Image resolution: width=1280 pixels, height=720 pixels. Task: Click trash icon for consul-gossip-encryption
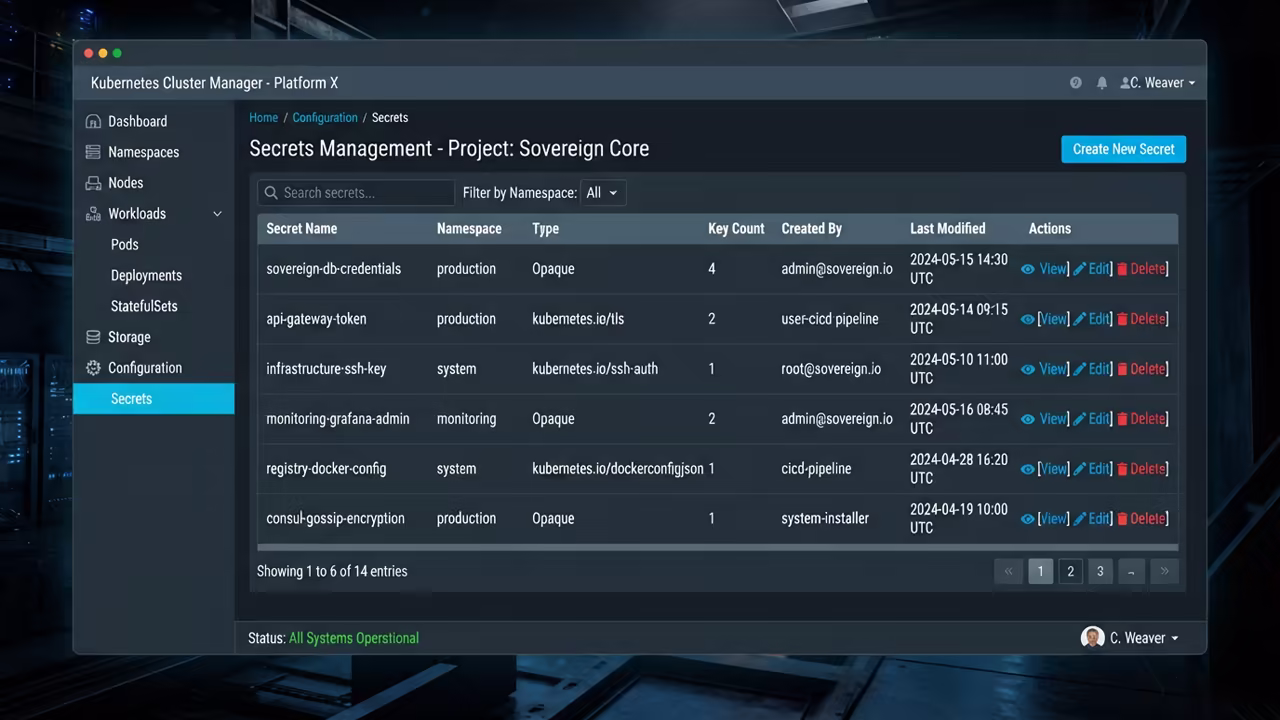click(1122, 519)
